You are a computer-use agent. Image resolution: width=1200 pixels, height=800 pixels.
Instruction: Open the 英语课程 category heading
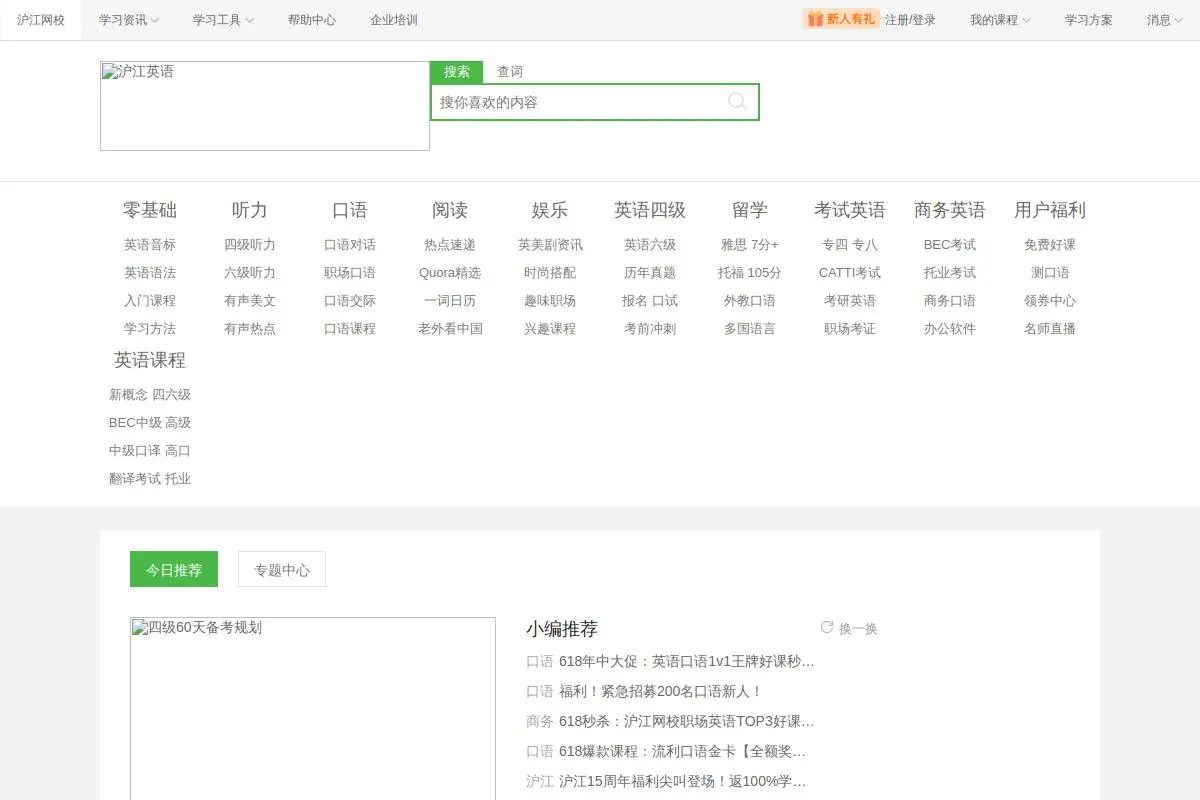click(150, 360)
